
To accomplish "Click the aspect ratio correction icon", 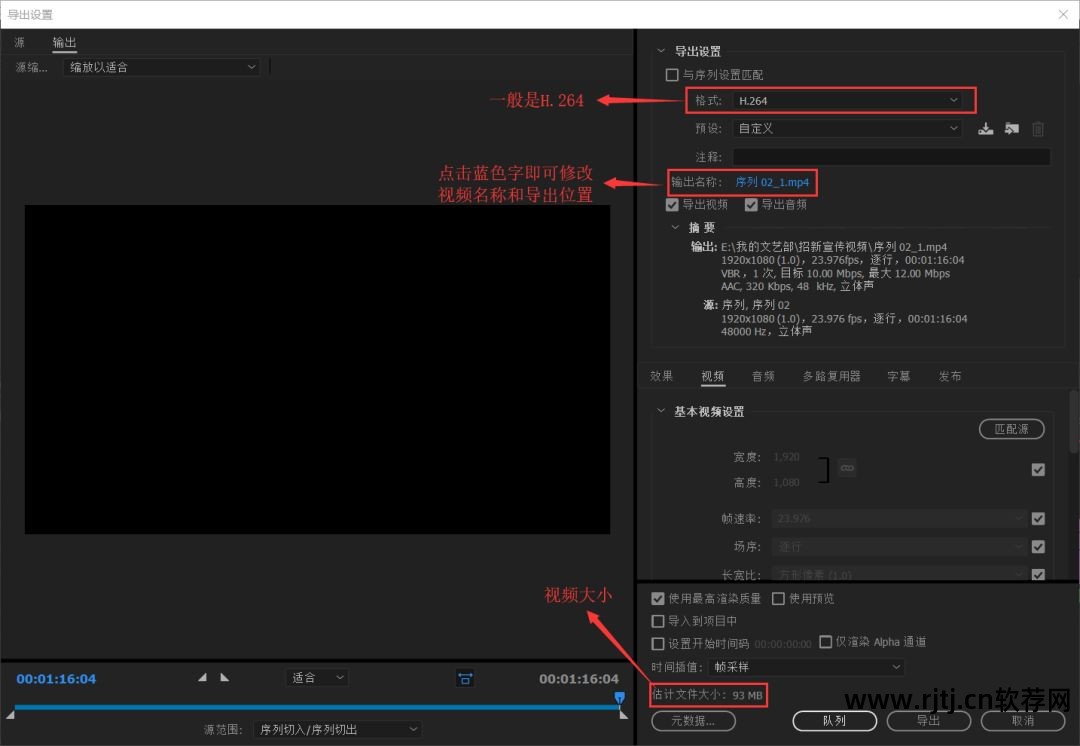I will pyautogui.click(x=466, y=678).
